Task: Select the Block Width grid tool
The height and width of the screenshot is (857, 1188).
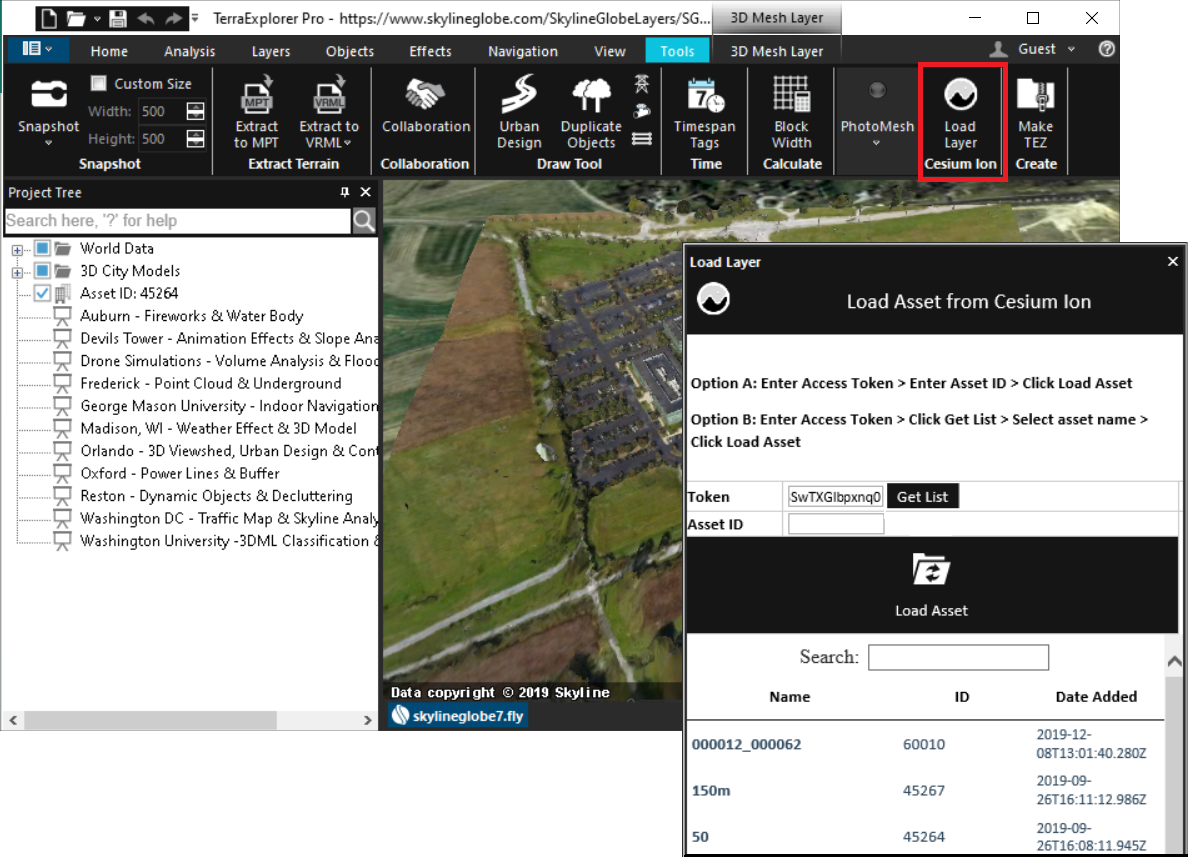Action: point(791,96)
